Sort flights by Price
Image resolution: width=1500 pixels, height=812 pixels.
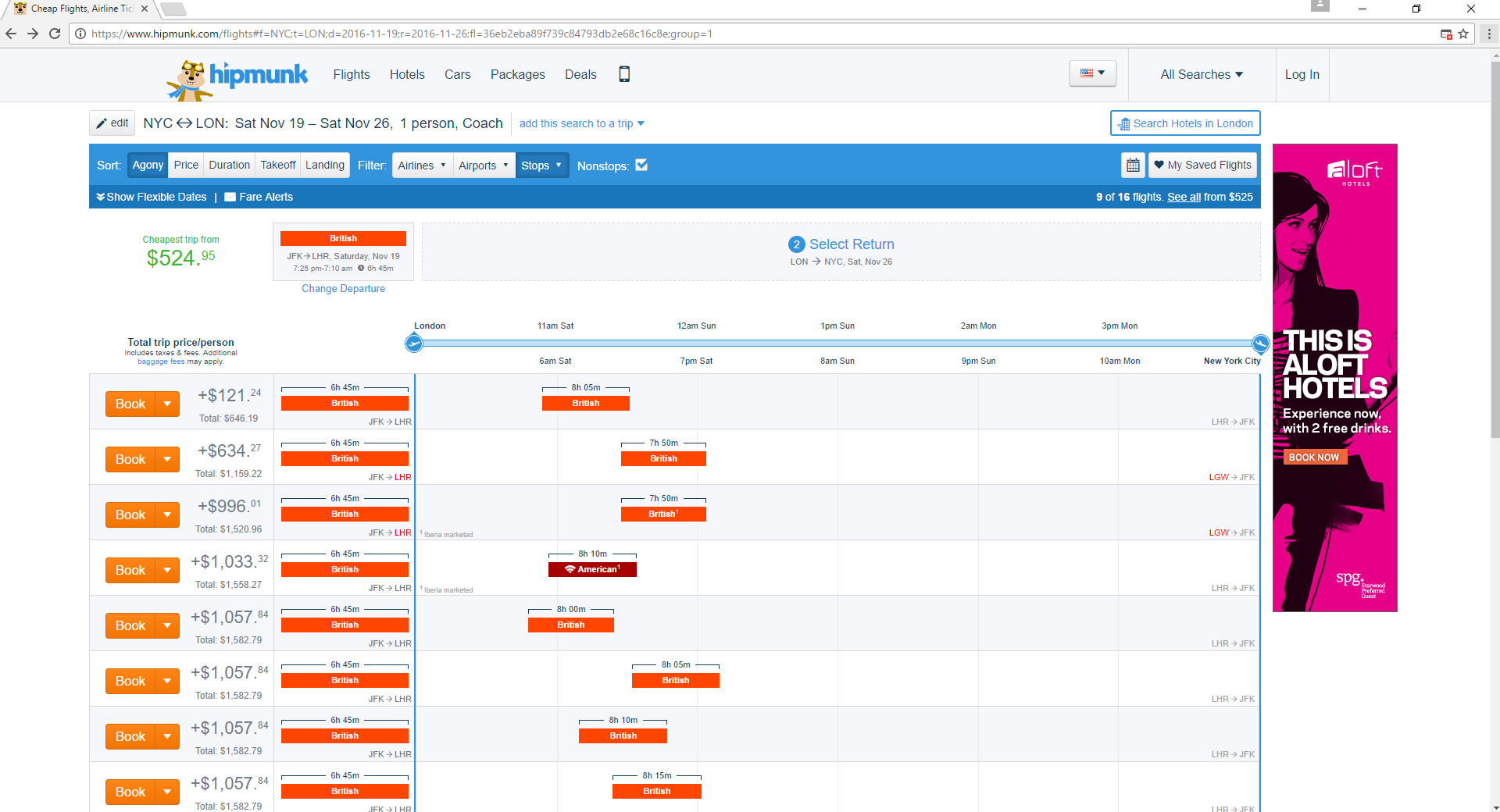click(x=186, y=166)
